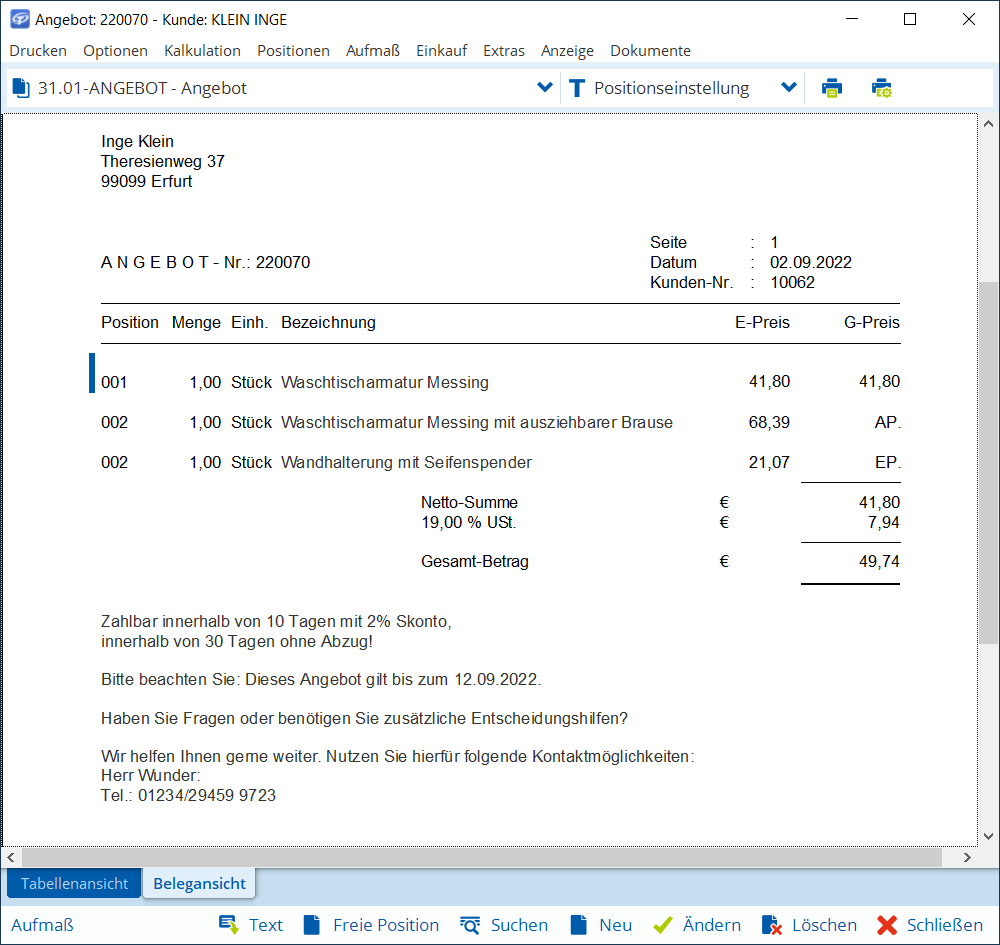1000x945 pixels.
Task: Expand the 31.01-ANGEBOT document type dropdown
Action: pyautogui.click(x=545, y=88)
